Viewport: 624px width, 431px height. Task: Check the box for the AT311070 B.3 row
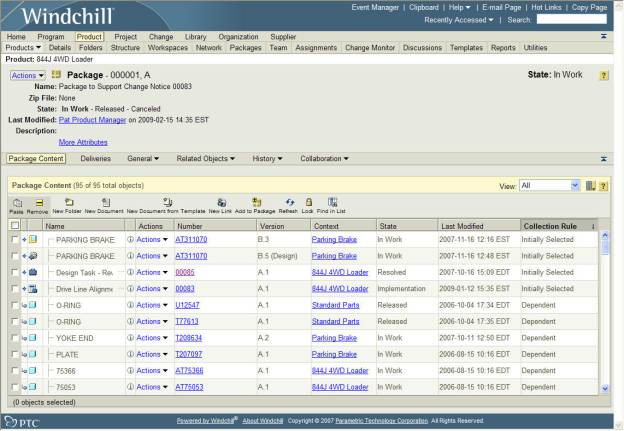point(15,240)
